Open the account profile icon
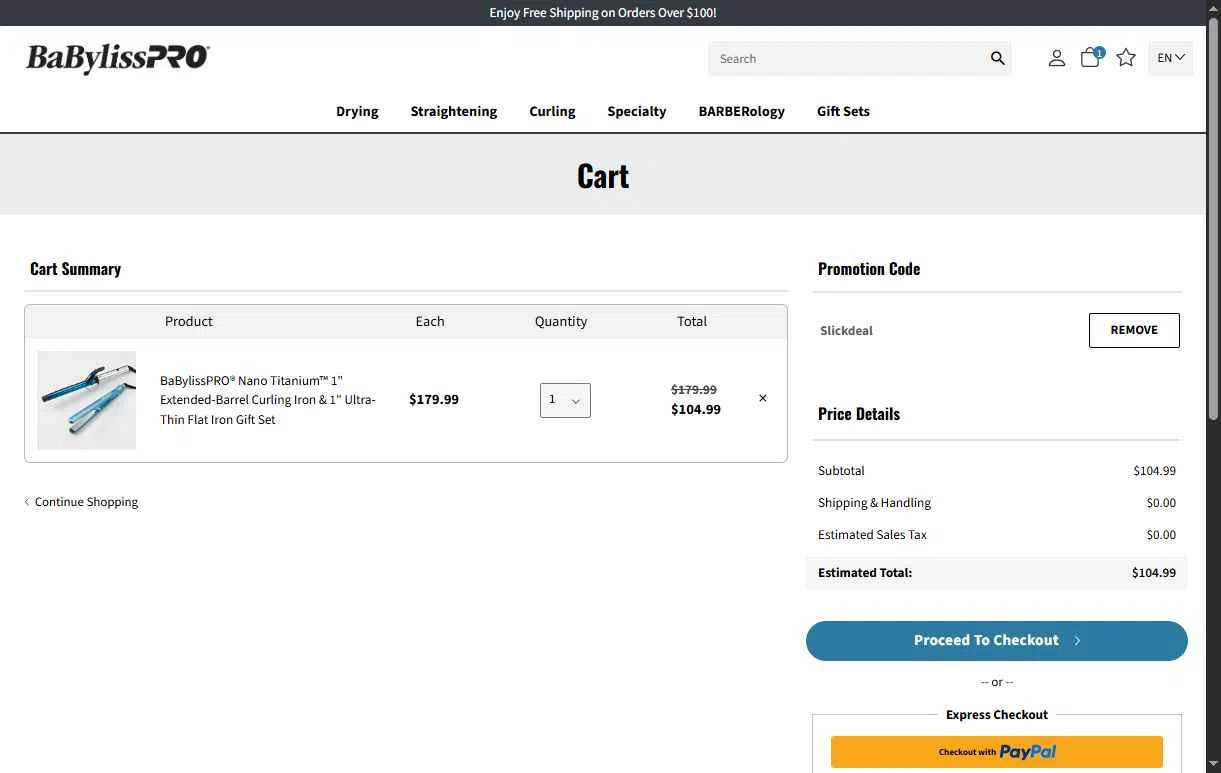The height and width of the screenshot is (773, 1221). click(1056, 59)
